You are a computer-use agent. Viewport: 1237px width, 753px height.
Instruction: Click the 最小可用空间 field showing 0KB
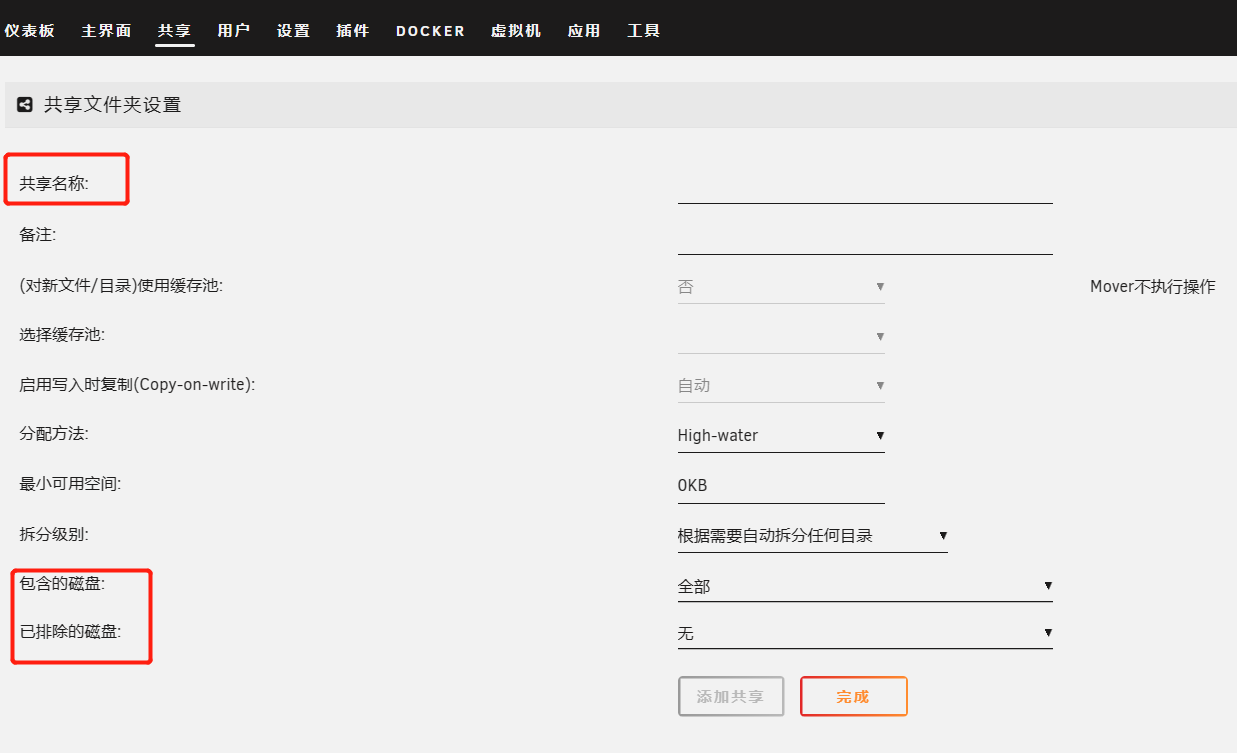coord(780,486)
